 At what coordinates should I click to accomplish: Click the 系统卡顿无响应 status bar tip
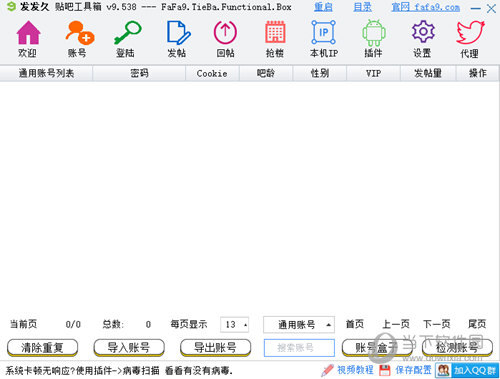pyautogui.click(x=119, y=370)
